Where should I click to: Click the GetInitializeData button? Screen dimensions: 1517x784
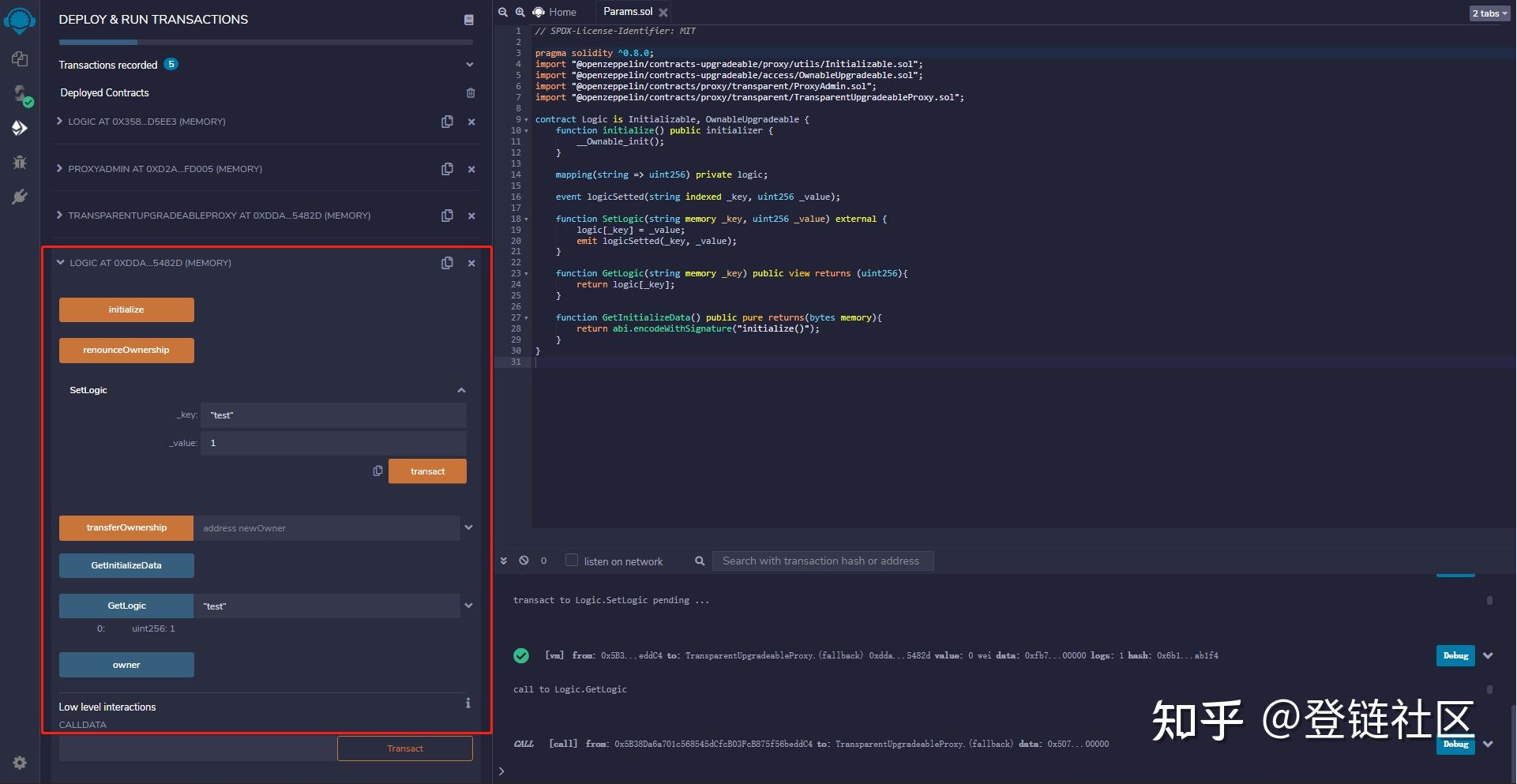[x=126, y=565]
